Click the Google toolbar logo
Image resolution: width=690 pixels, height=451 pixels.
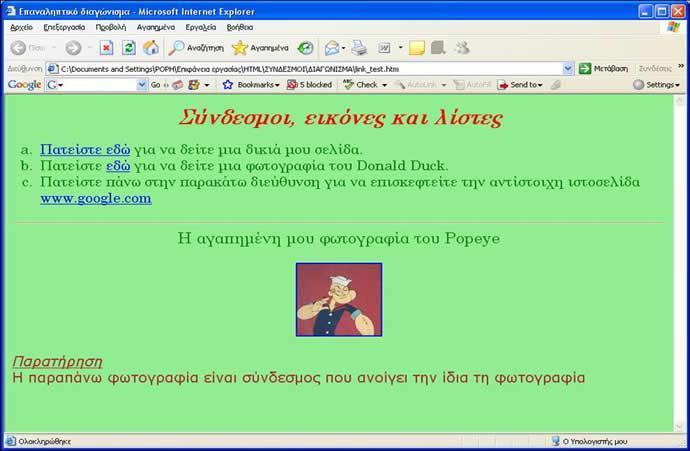pyautogui.click(x=24, y=84)
